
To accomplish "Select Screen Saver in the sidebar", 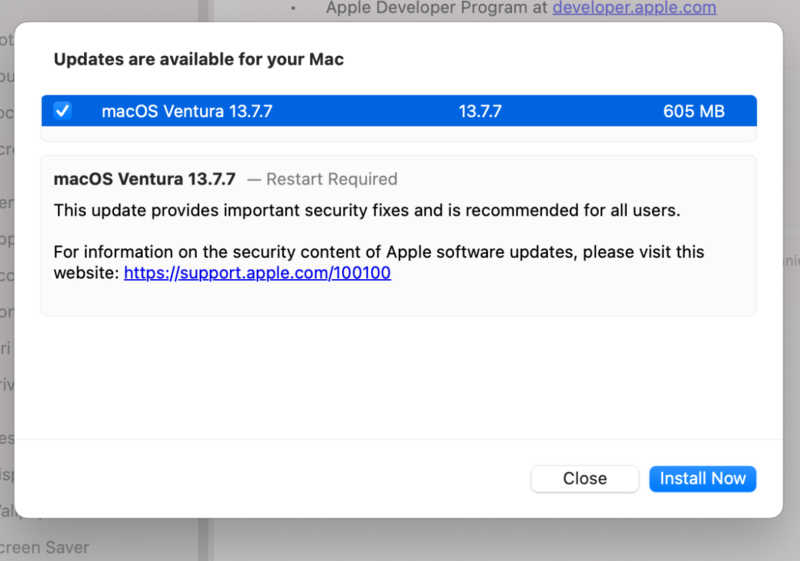I will [x=45, y=548].
